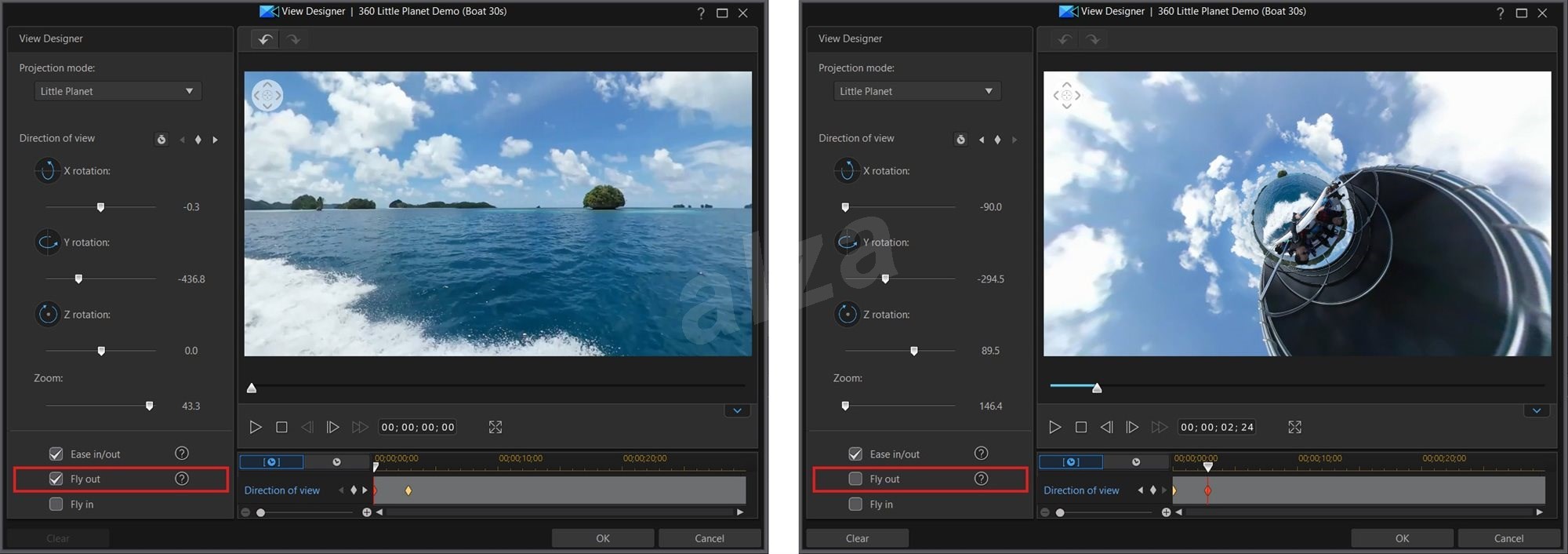Screen dimensions: 1568x554
Task: Click the timecode field showing 00;00;02;24
Action: [1217, 427]
